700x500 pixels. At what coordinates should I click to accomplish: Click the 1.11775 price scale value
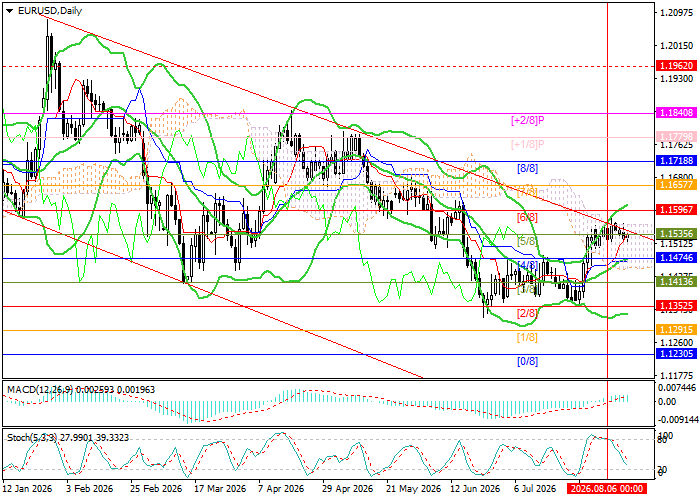pyautogui.click(x=676, y=375)
